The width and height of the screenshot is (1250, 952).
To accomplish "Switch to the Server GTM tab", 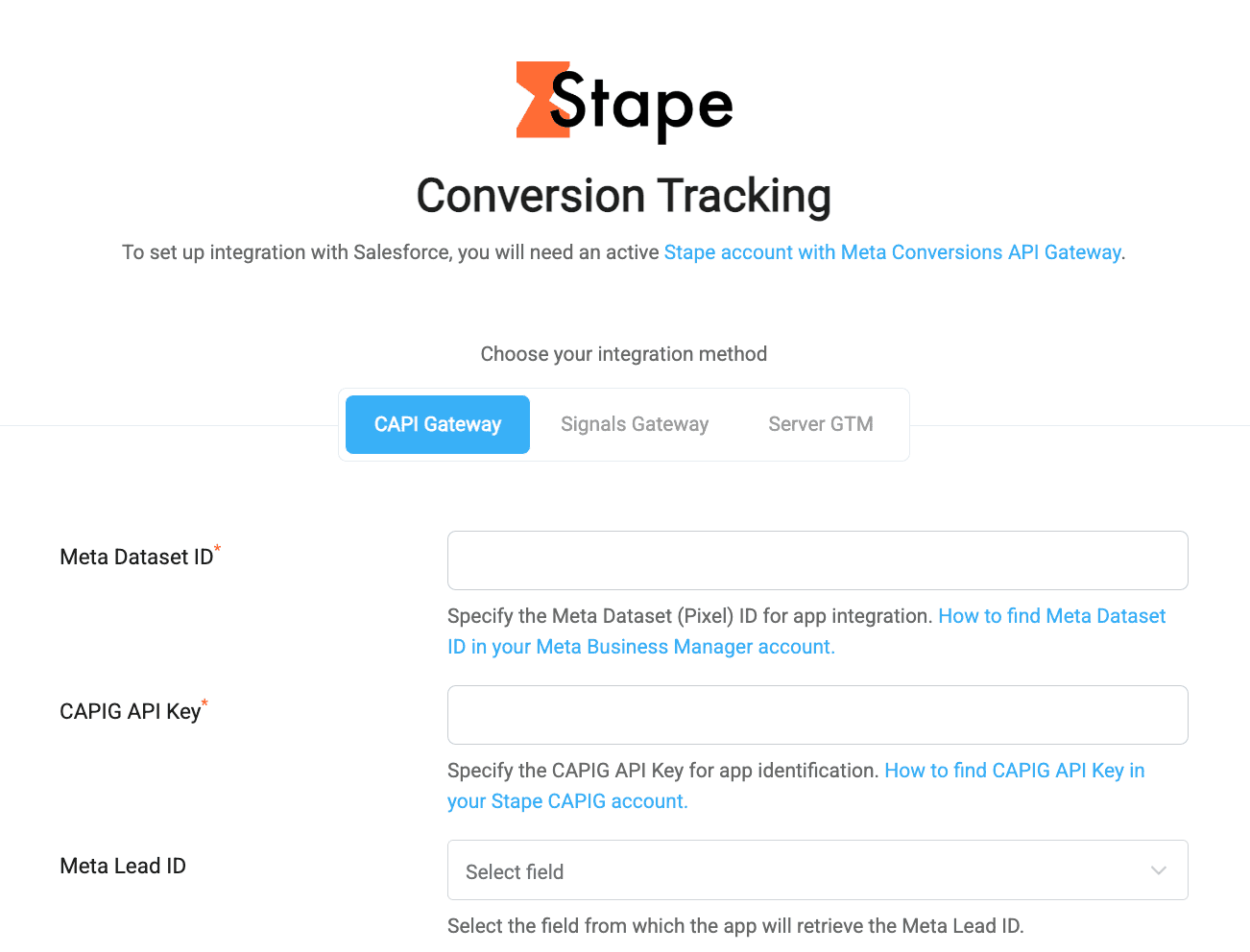I will coord(821,424).
